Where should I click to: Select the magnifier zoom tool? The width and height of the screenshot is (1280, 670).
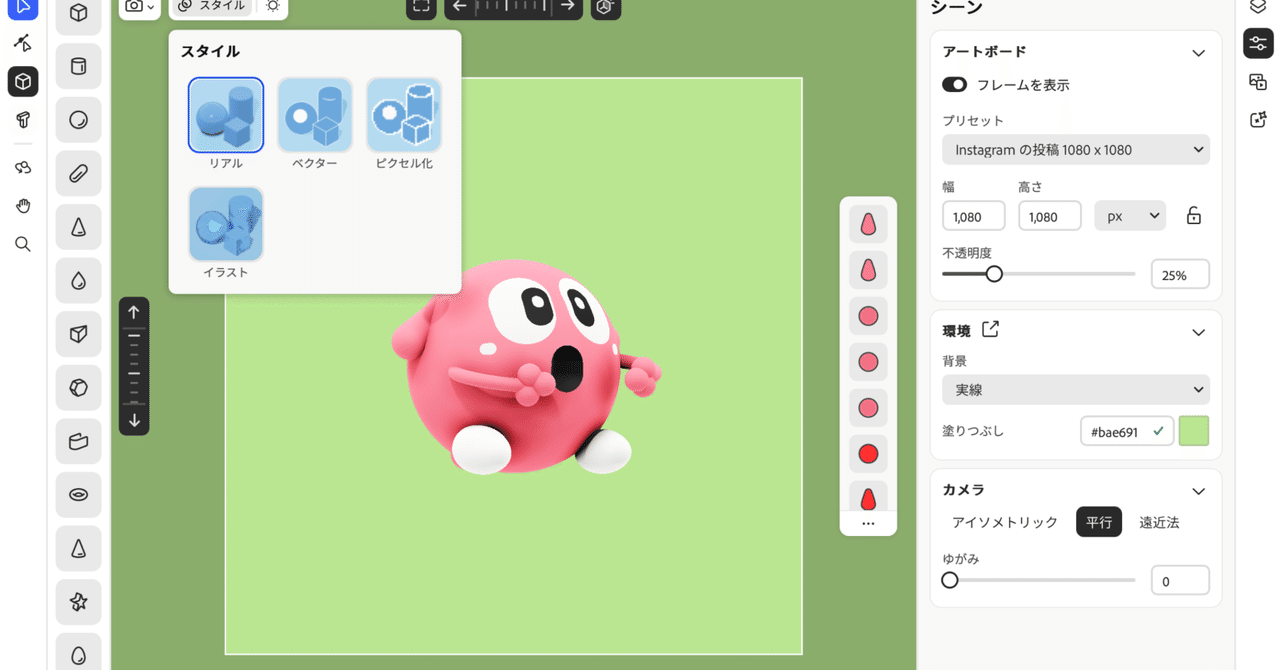click(x=23, y=244)
